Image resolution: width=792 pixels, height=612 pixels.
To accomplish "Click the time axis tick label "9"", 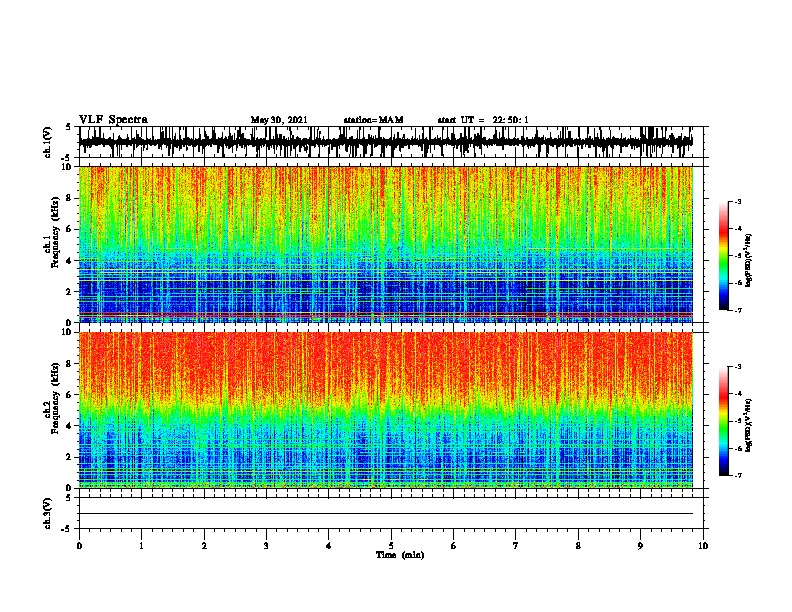I will click(640, 546).
